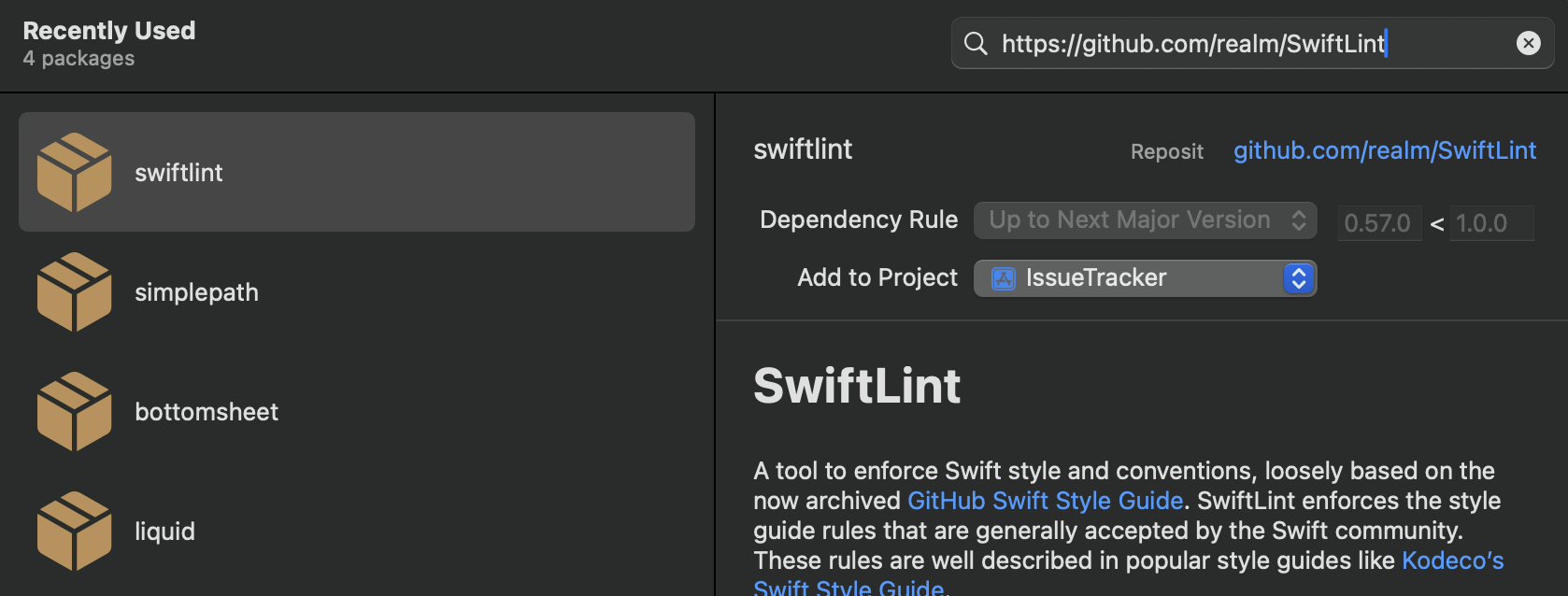Click the blue Add to Project chevron

click(1299, 278)
